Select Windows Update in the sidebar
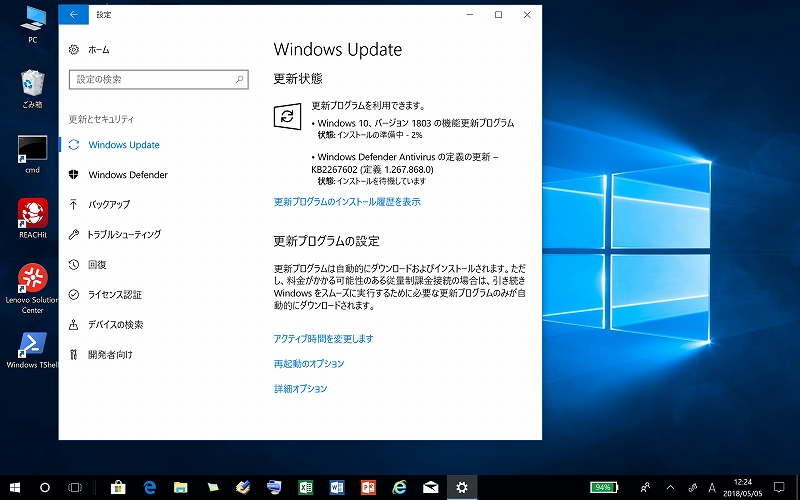800x500 pixels. coord(124,145)
